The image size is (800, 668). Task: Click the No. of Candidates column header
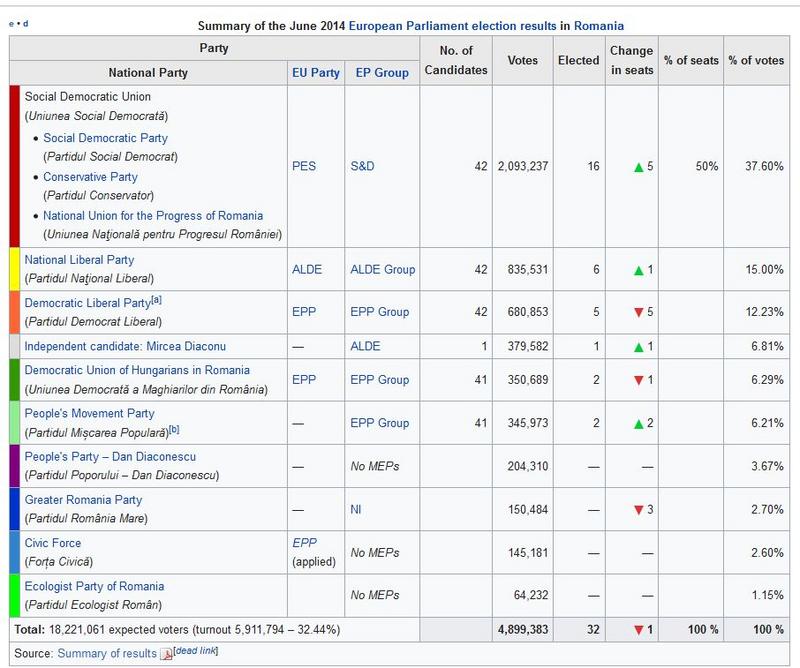(x=456, y=60)
